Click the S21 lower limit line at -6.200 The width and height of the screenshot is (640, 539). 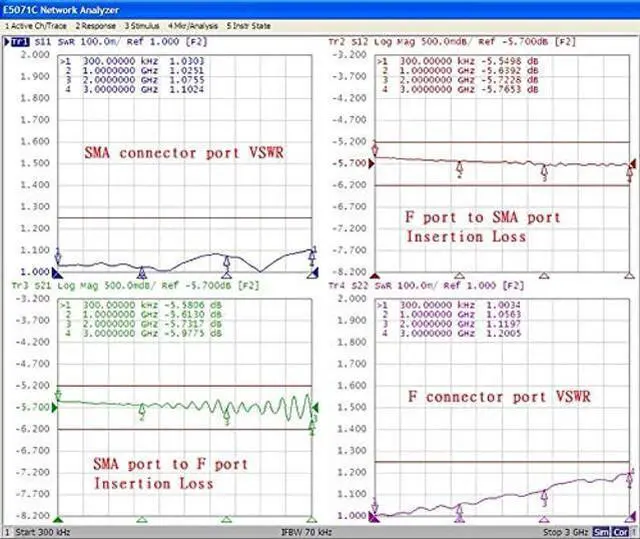(x=184, y=429)
